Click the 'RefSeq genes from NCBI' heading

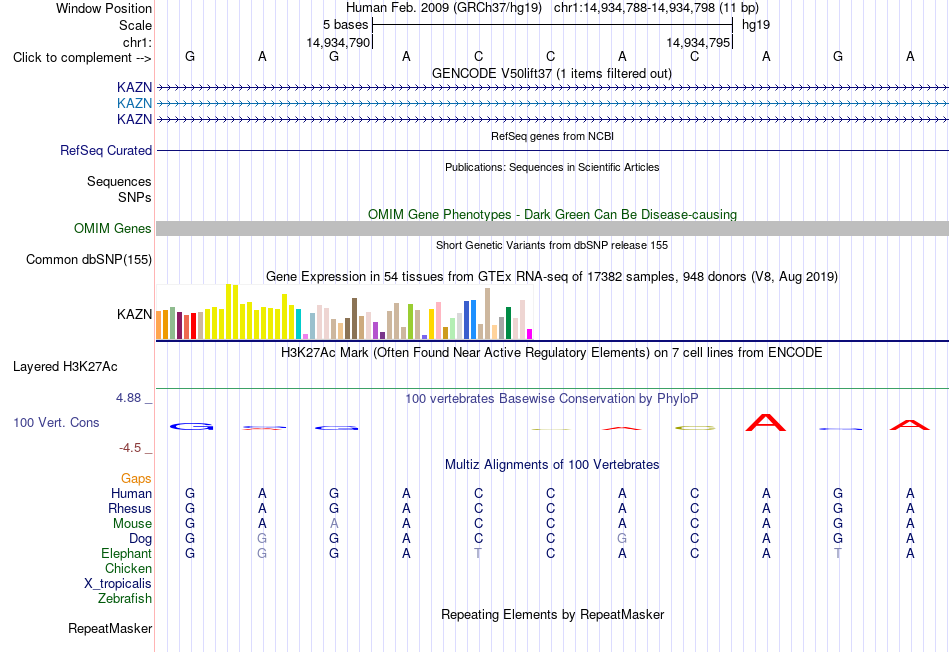tap(552, 136)
